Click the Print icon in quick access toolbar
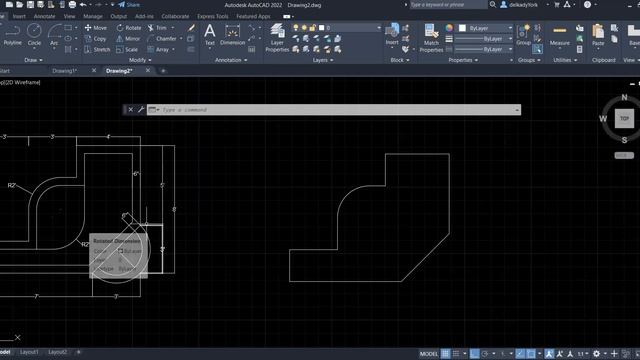640x360 pixels. click(72, 5)
